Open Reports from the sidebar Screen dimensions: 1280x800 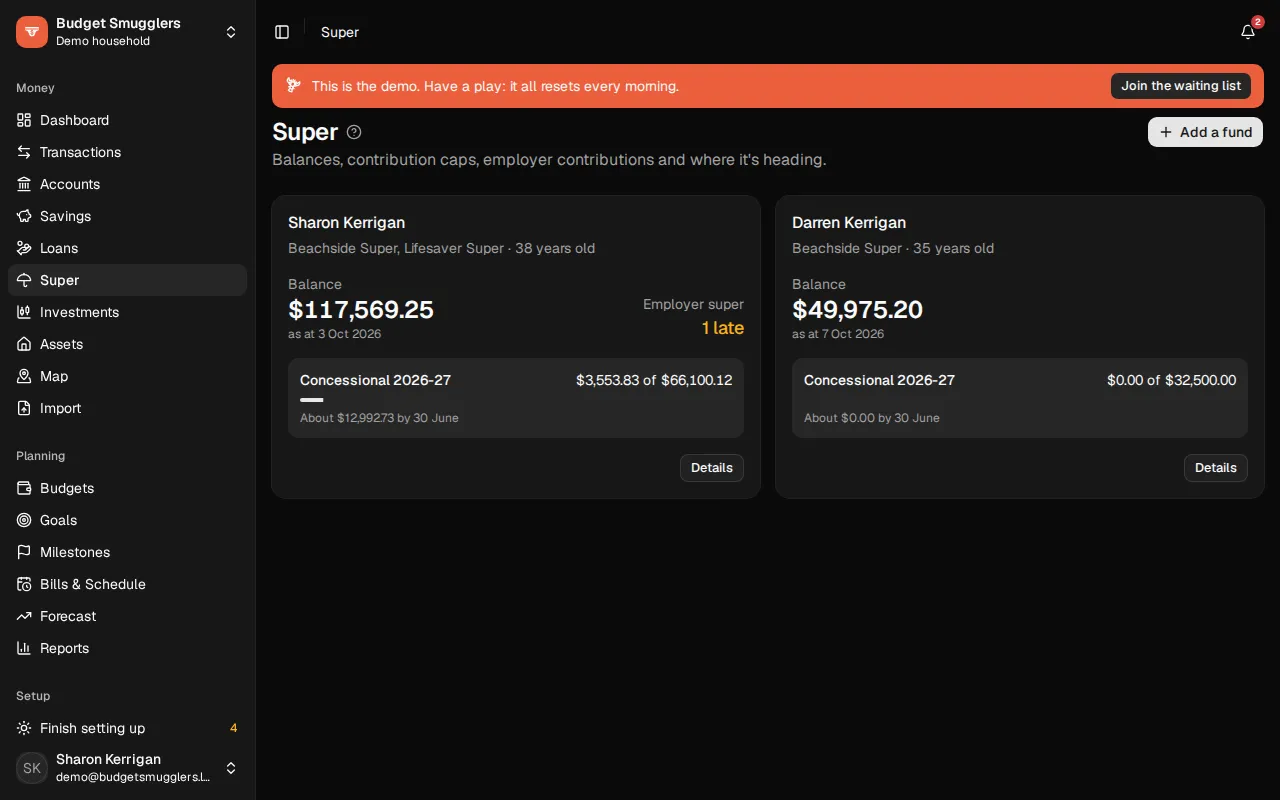tap(127, 648)
